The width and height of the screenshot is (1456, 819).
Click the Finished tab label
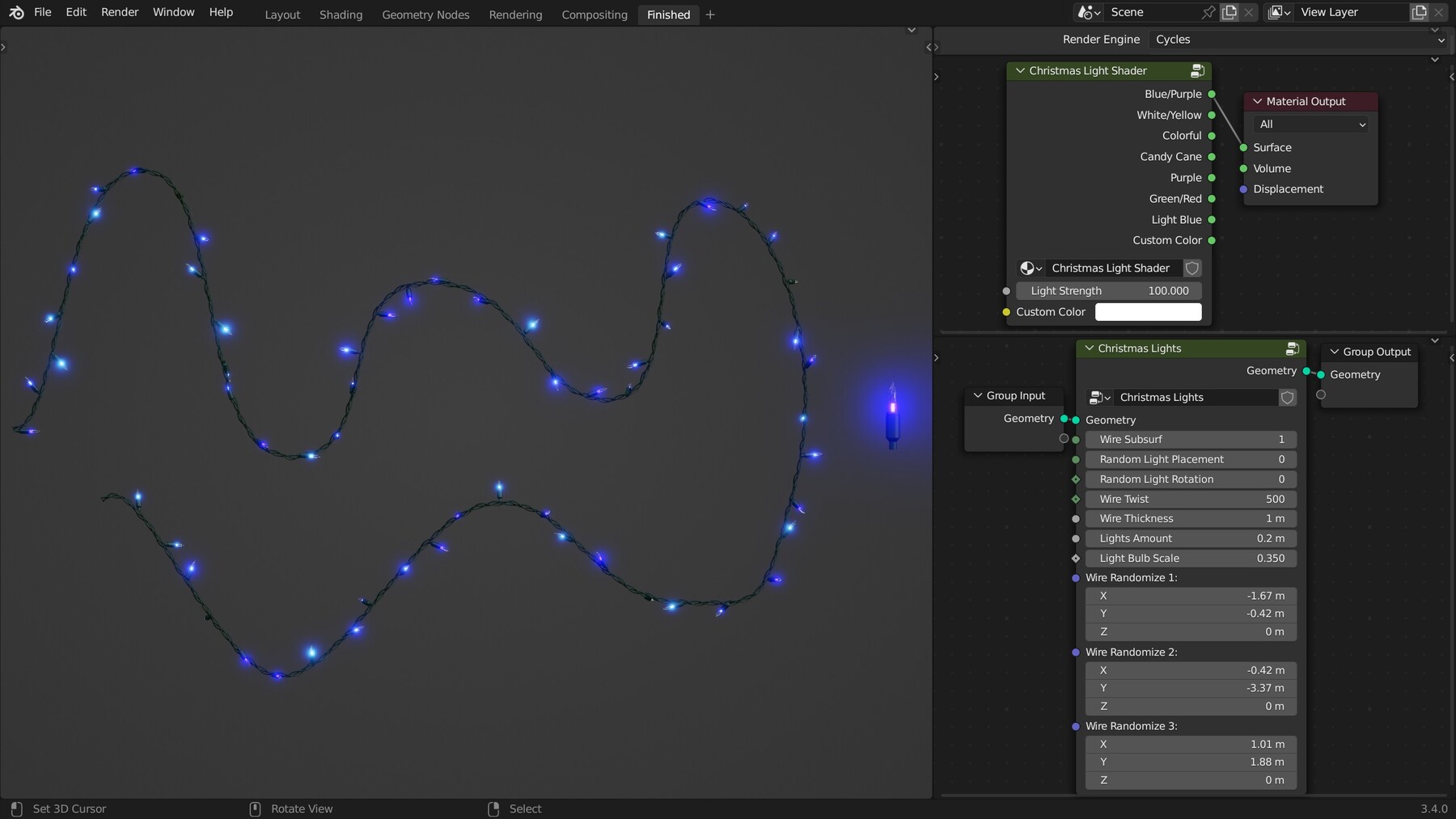pyautogui.click(x=667, y=15)
